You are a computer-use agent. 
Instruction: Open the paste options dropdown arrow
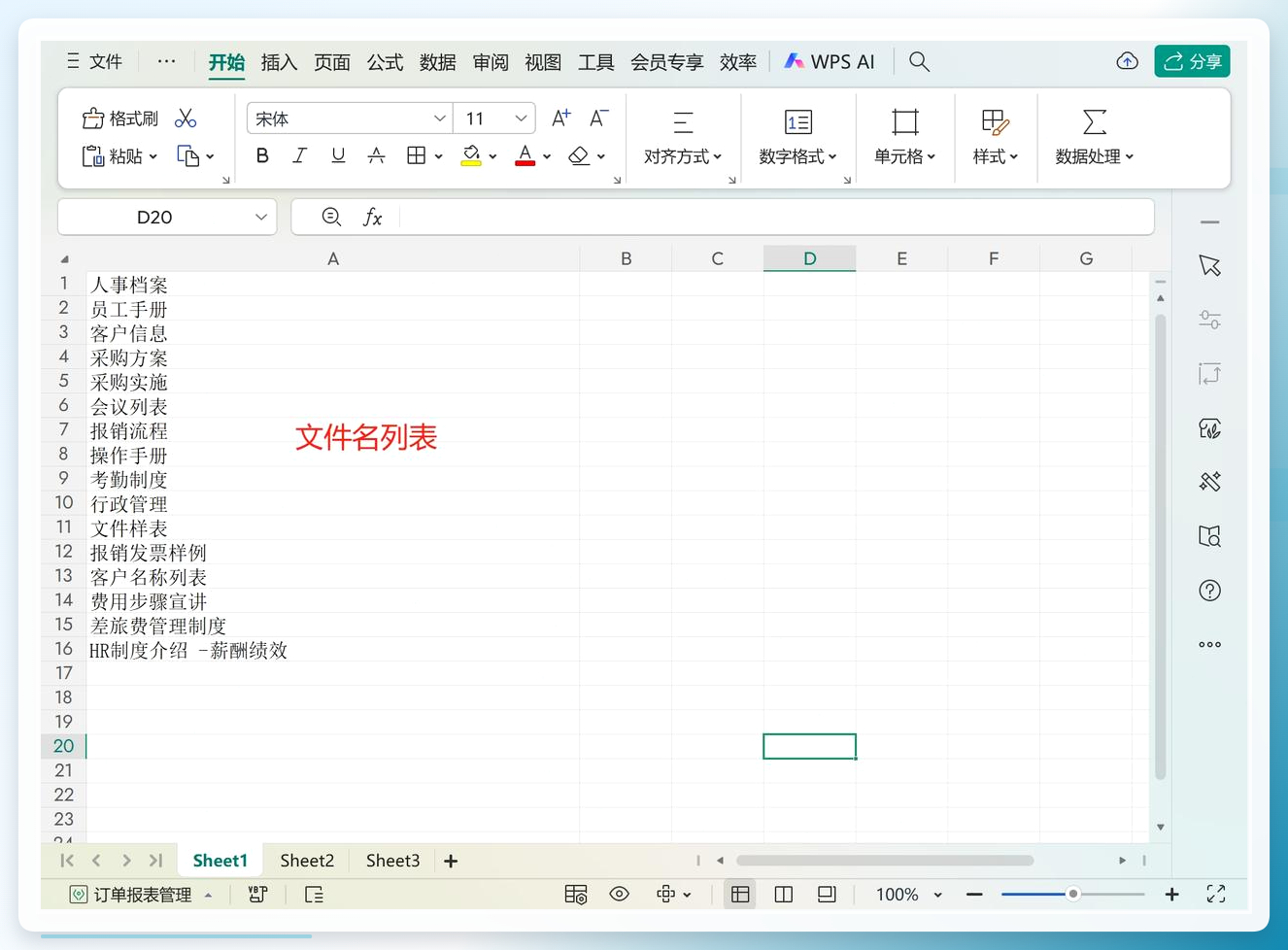(x=153, y=156)
